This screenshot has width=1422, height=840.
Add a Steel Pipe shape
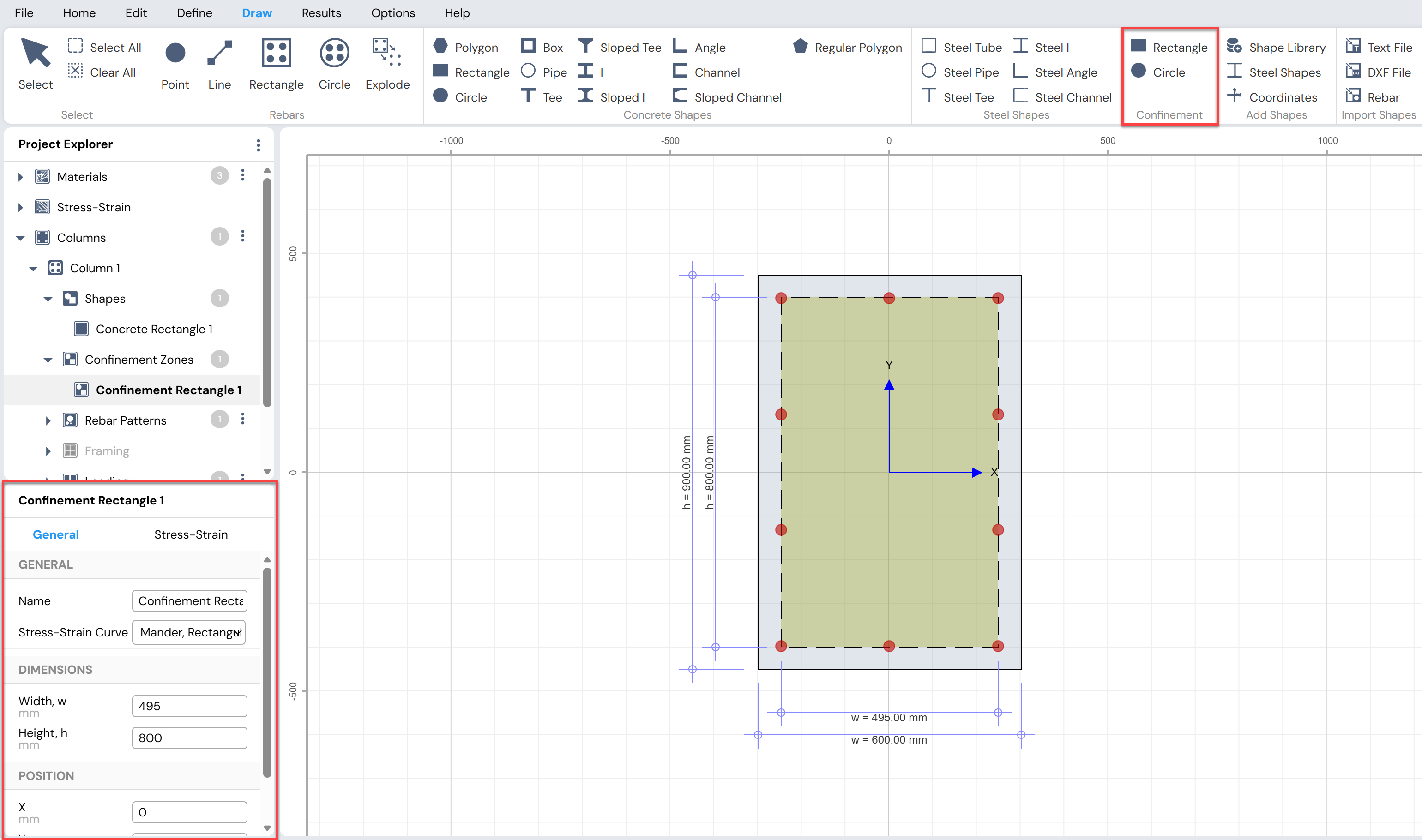(960, 72)
